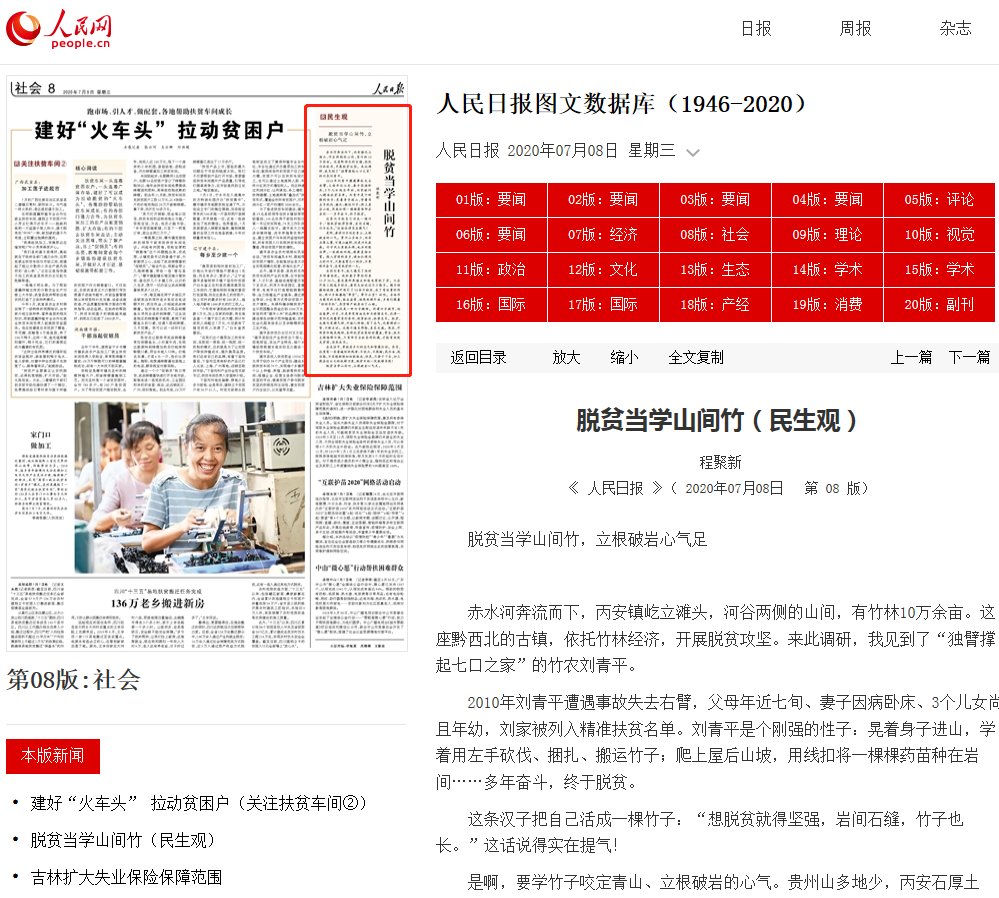Click 返回目录 in article toolbar
Image resolution: width=999 pixels, height=898 pixels.
pos(478,358)
